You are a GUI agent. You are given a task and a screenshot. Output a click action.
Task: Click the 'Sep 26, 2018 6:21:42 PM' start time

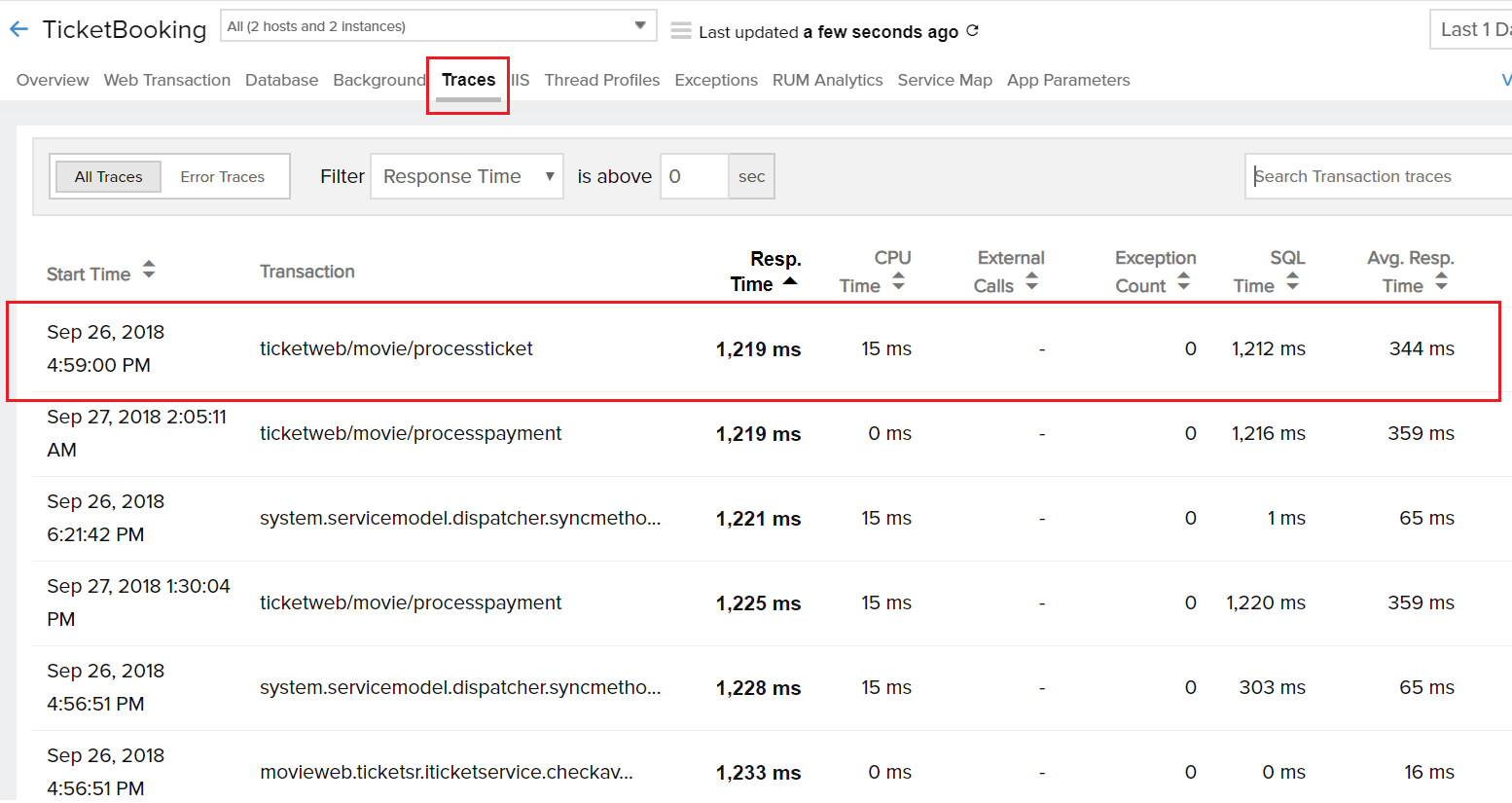pos(106,518)
